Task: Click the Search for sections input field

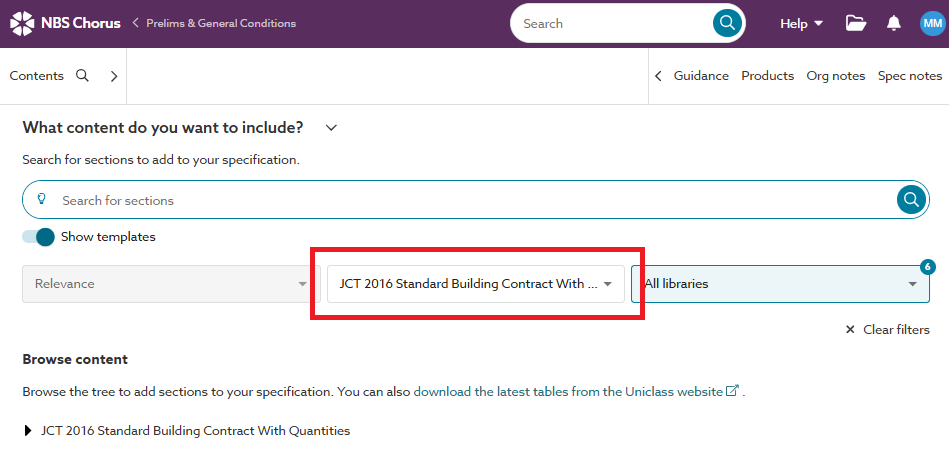Action: [470, 200]
